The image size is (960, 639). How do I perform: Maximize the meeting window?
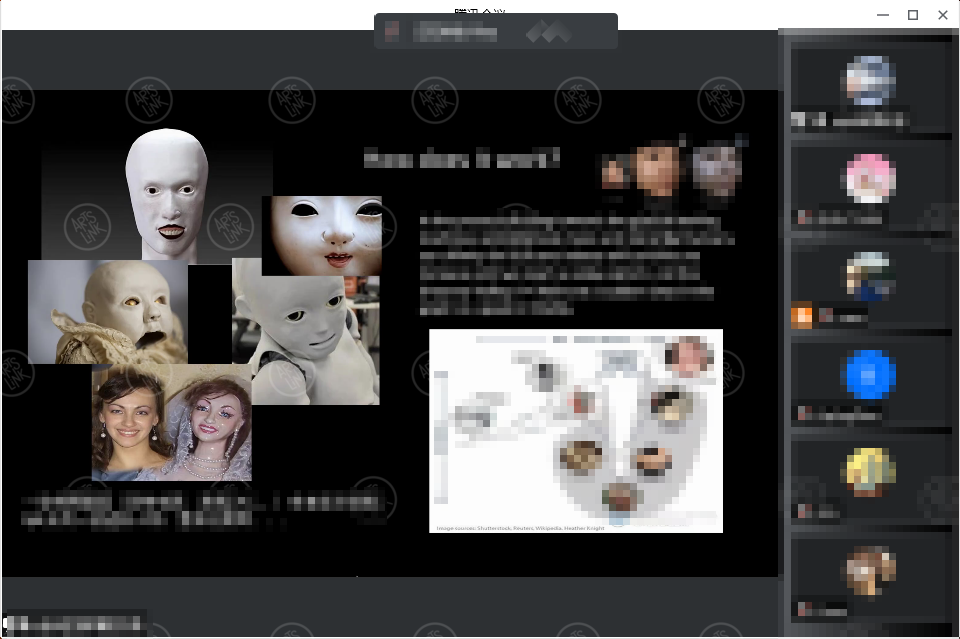(x=913, y=15)
